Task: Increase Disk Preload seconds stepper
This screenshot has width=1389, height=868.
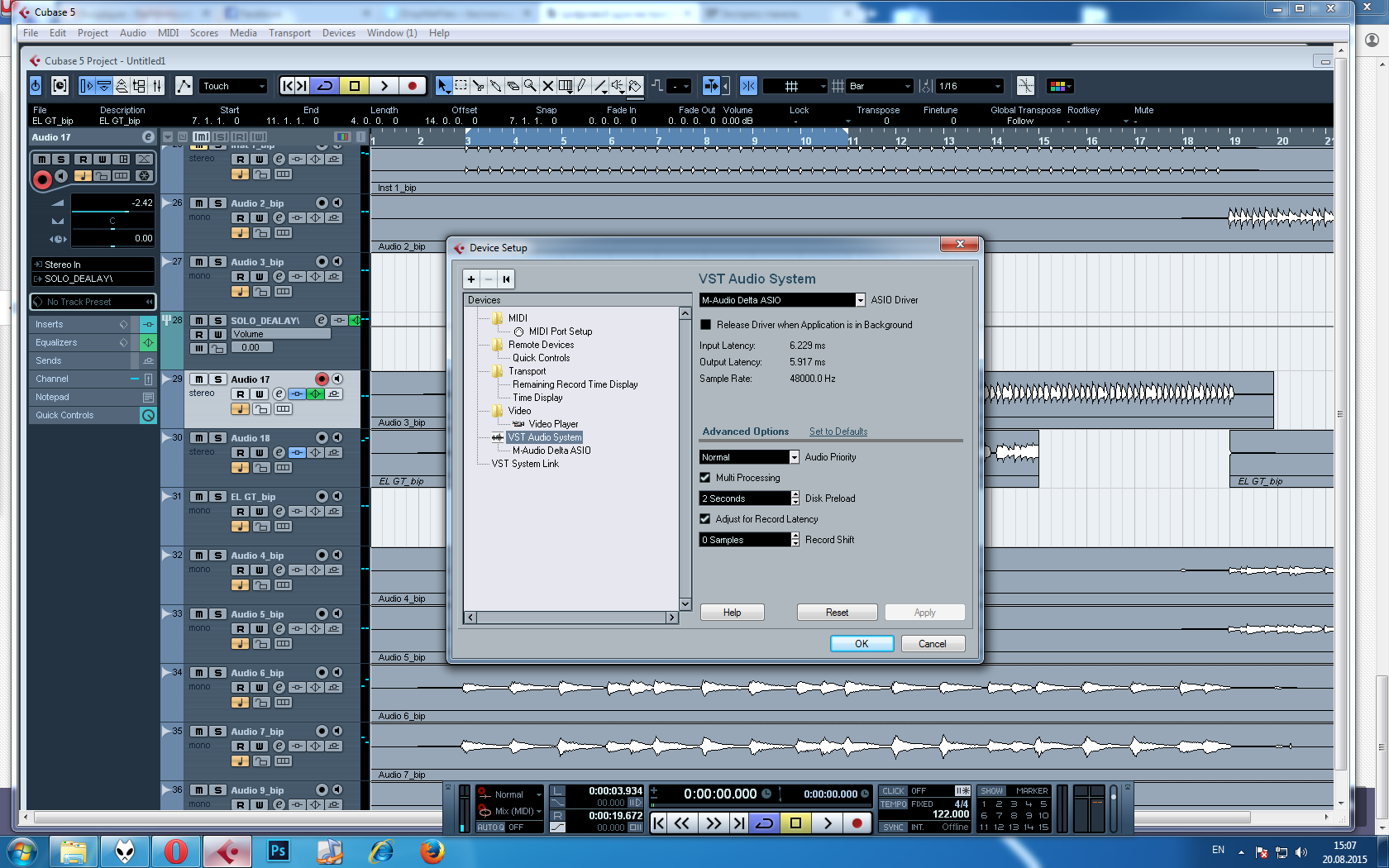Action: tap(795, 495)
